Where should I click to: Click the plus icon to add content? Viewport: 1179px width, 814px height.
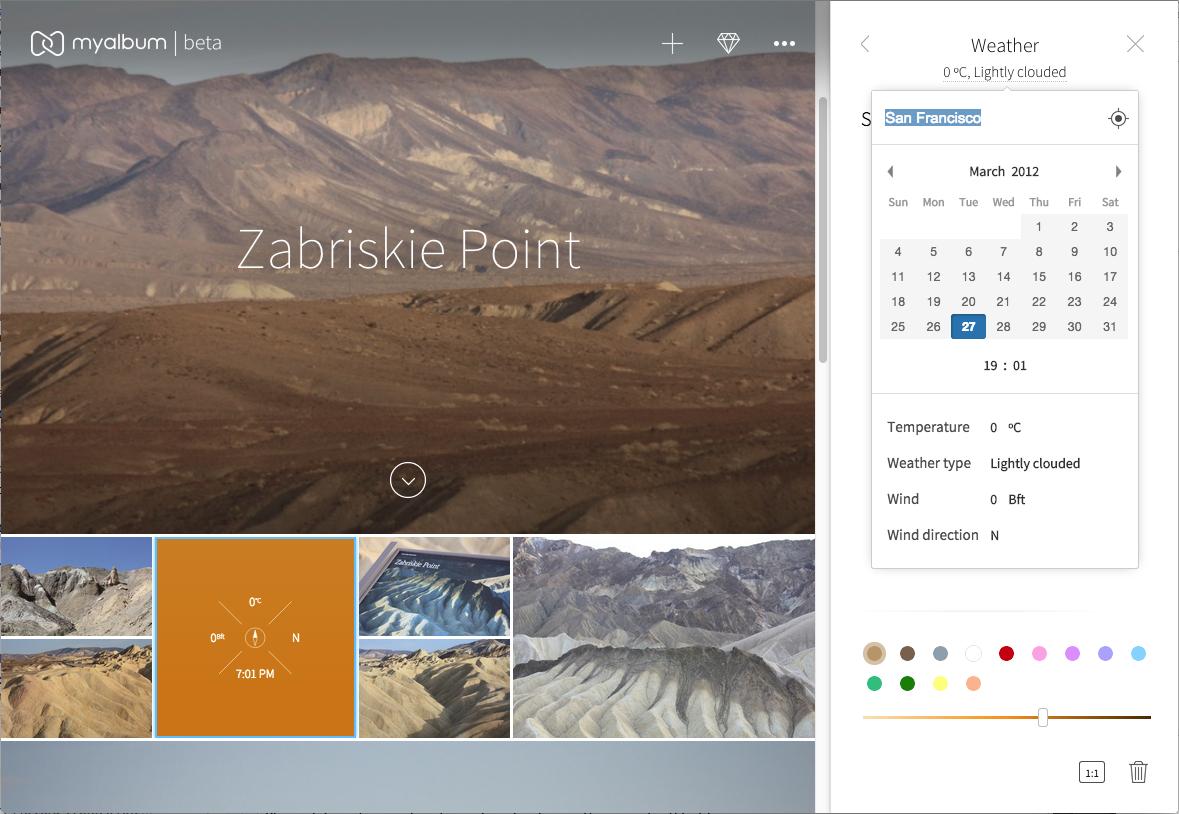(x=672, y=44)
